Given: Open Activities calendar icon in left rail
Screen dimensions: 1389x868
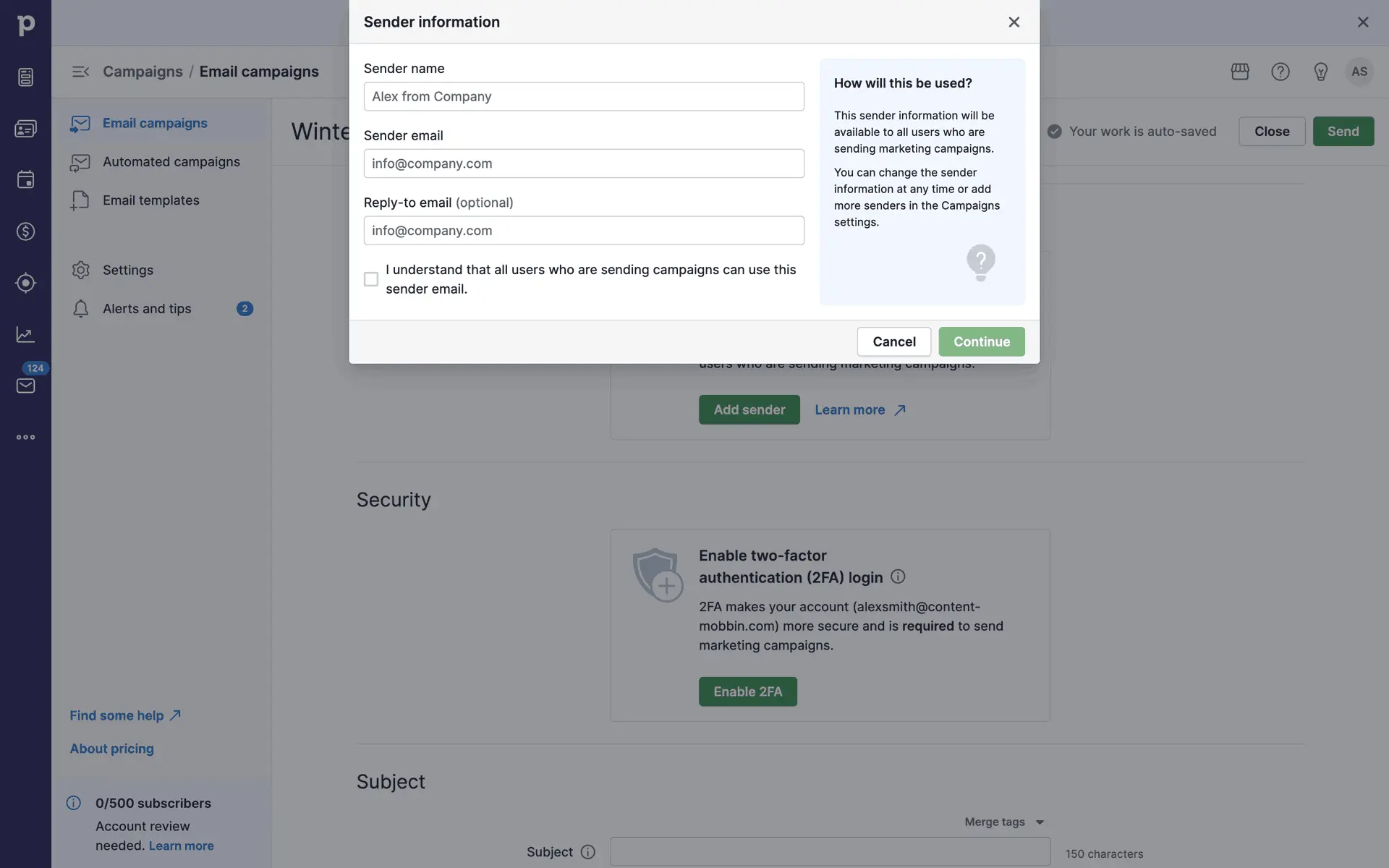Looking at the screenshot, I should pyautogui.click(x=25, y=179).
